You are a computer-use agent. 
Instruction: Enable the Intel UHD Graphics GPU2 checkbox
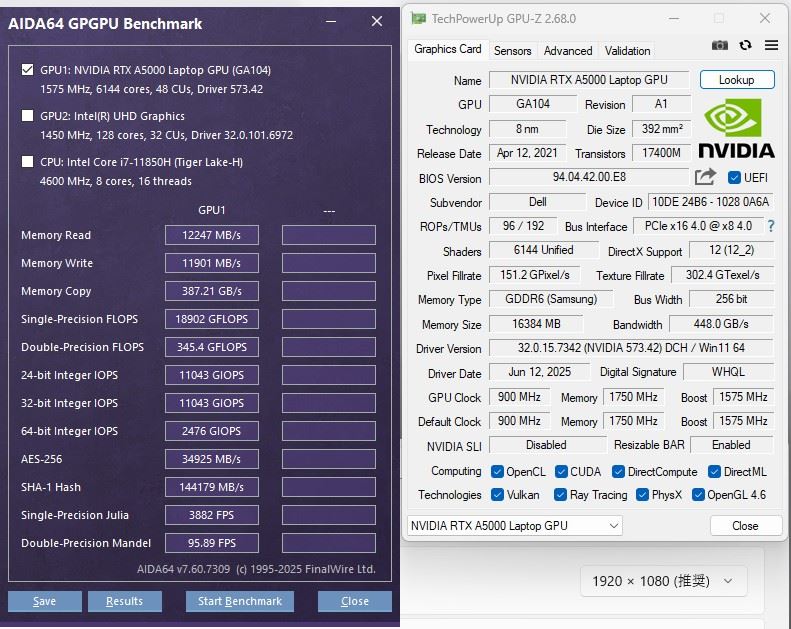[x=28, y=116]
